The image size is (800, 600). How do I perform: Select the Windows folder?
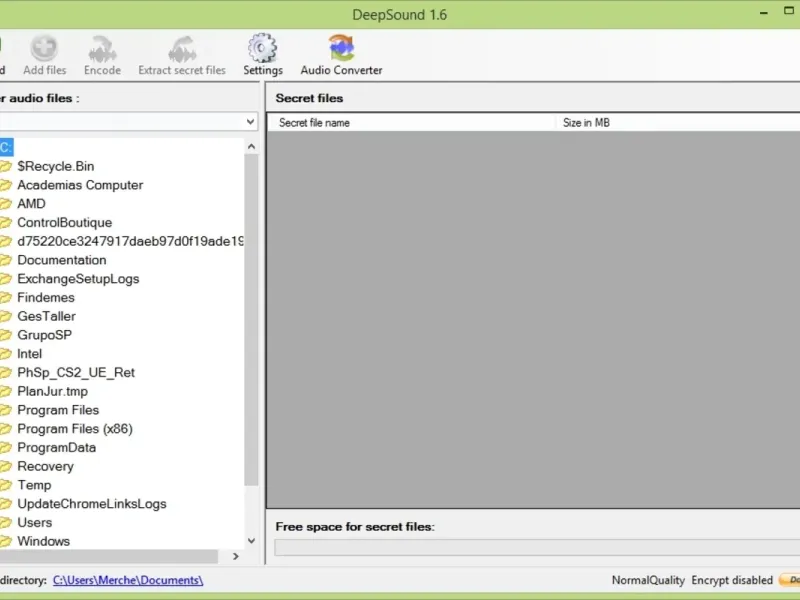[x=43, y=541]
